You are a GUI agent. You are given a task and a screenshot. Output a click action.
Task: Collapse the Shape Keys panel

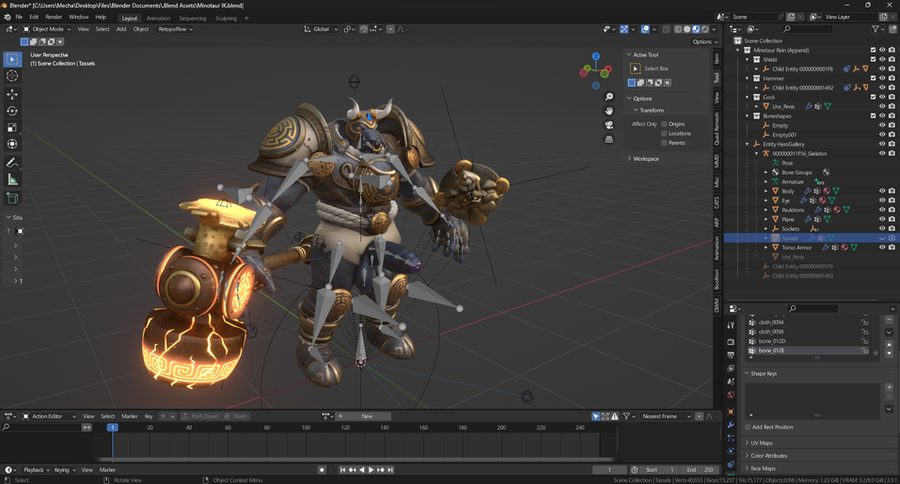[763, 374]
